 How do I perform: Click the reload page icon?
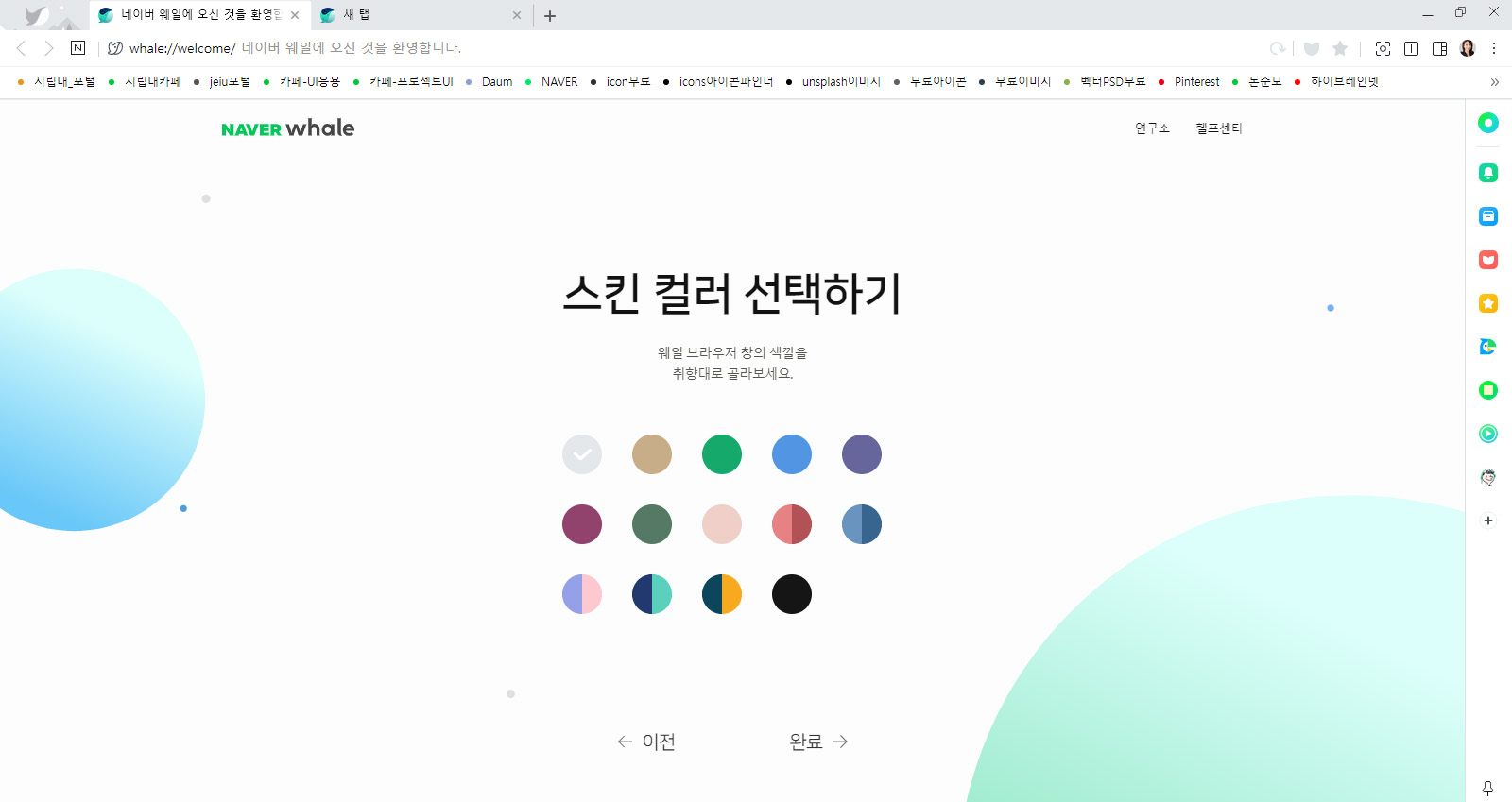point(1278,48)
